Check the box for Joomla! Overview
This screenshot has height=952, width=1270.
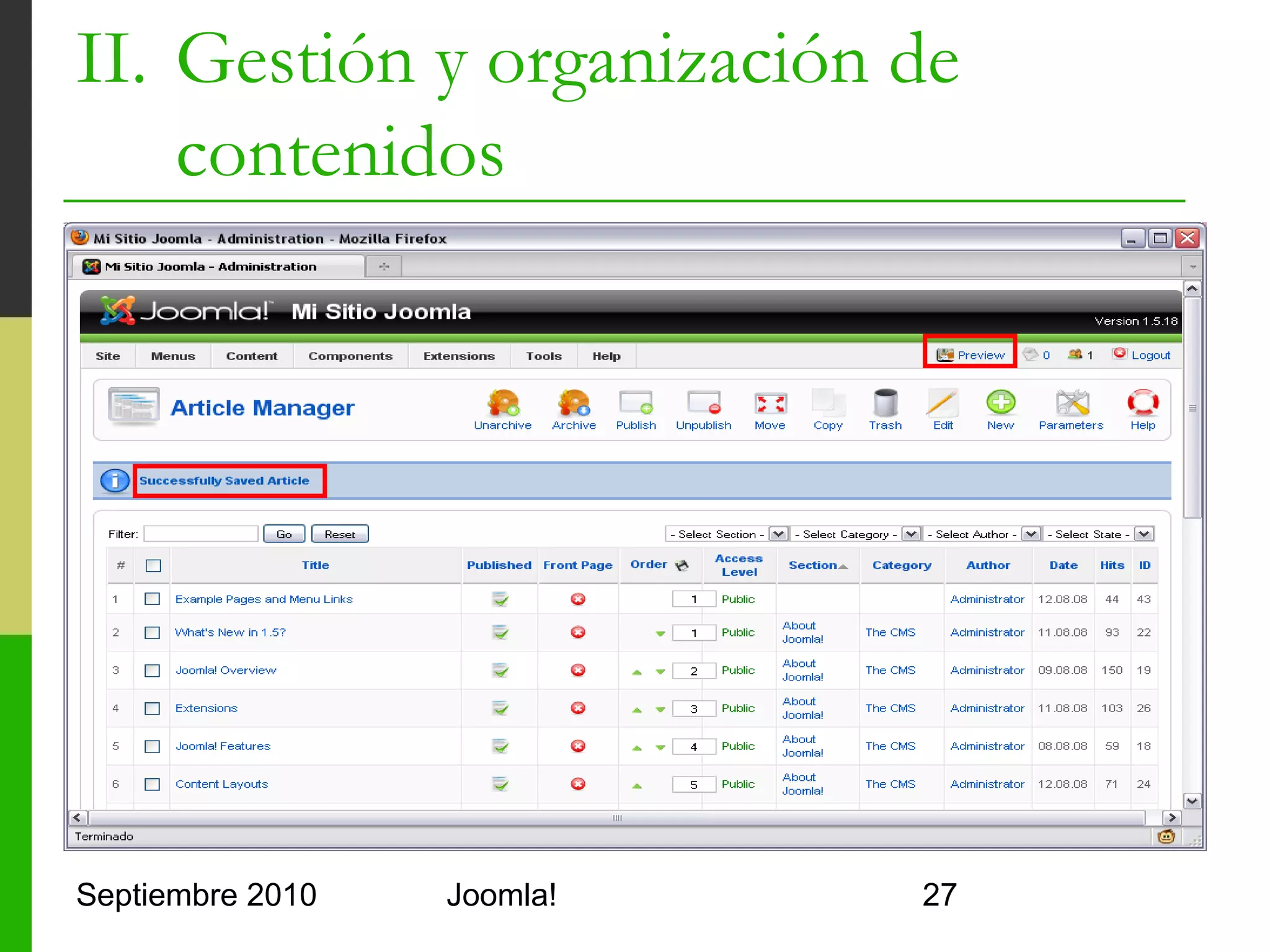coord(152,671)
